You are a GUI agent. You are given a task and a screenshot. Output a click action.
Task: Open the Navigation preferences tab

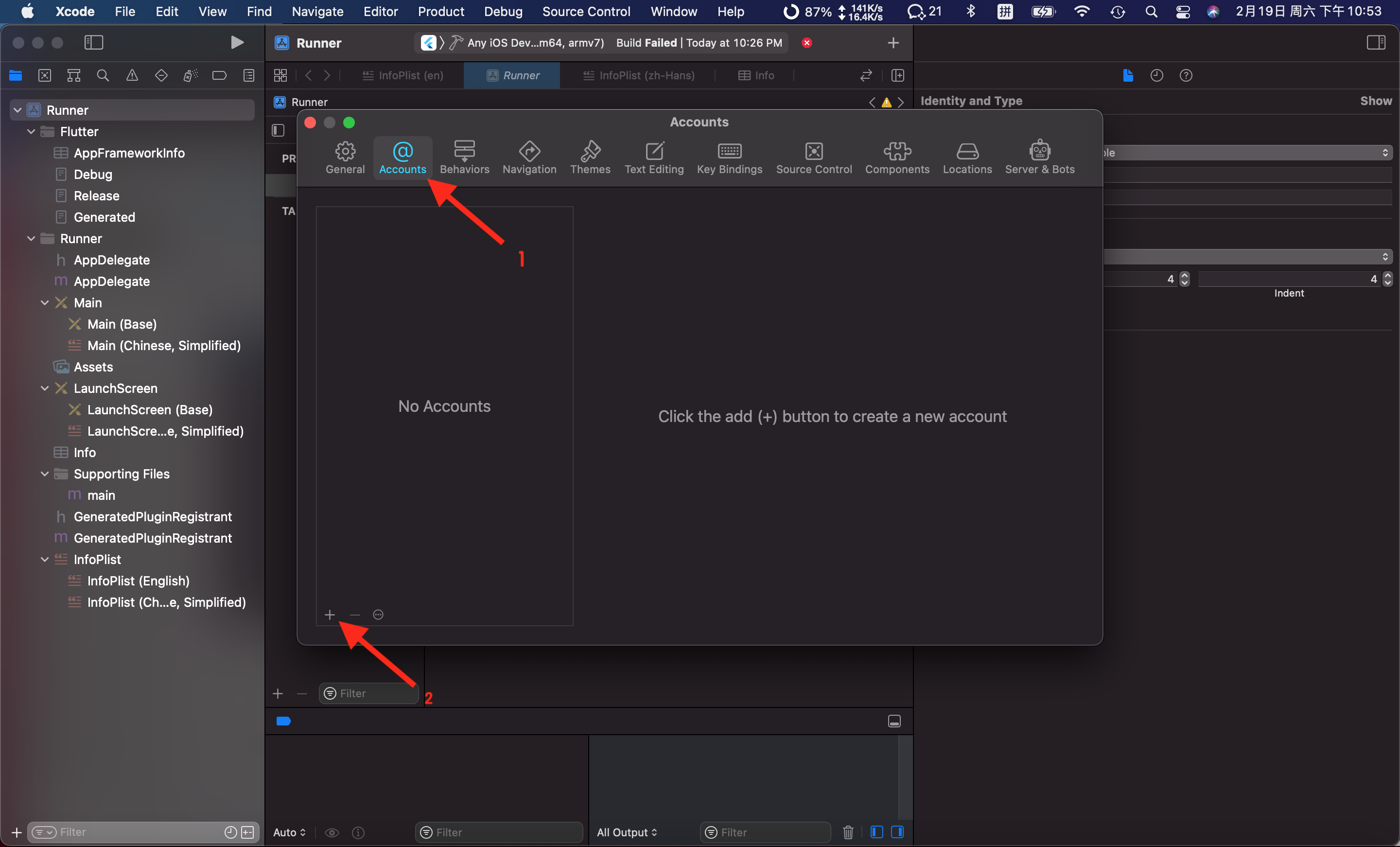coord(529,158)
